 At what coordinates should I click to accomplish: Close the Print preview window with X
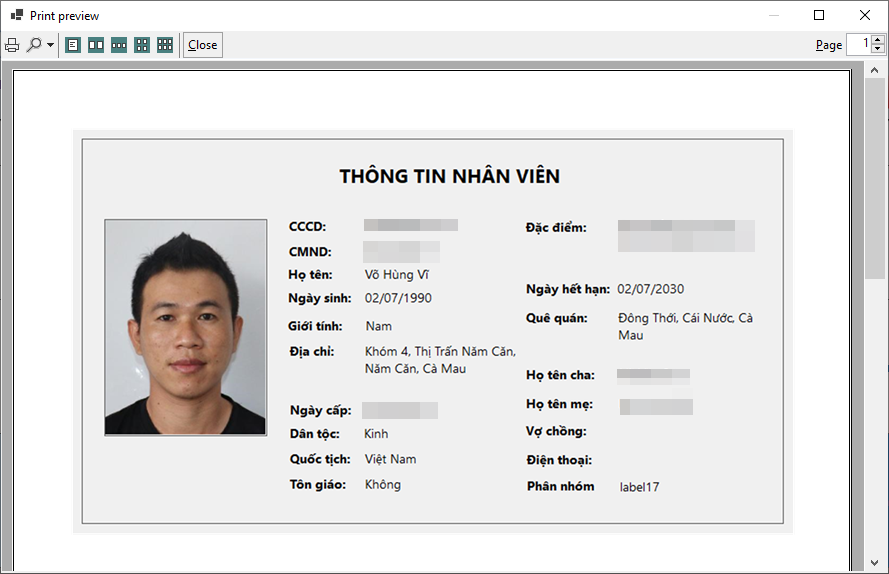(865, 15)
